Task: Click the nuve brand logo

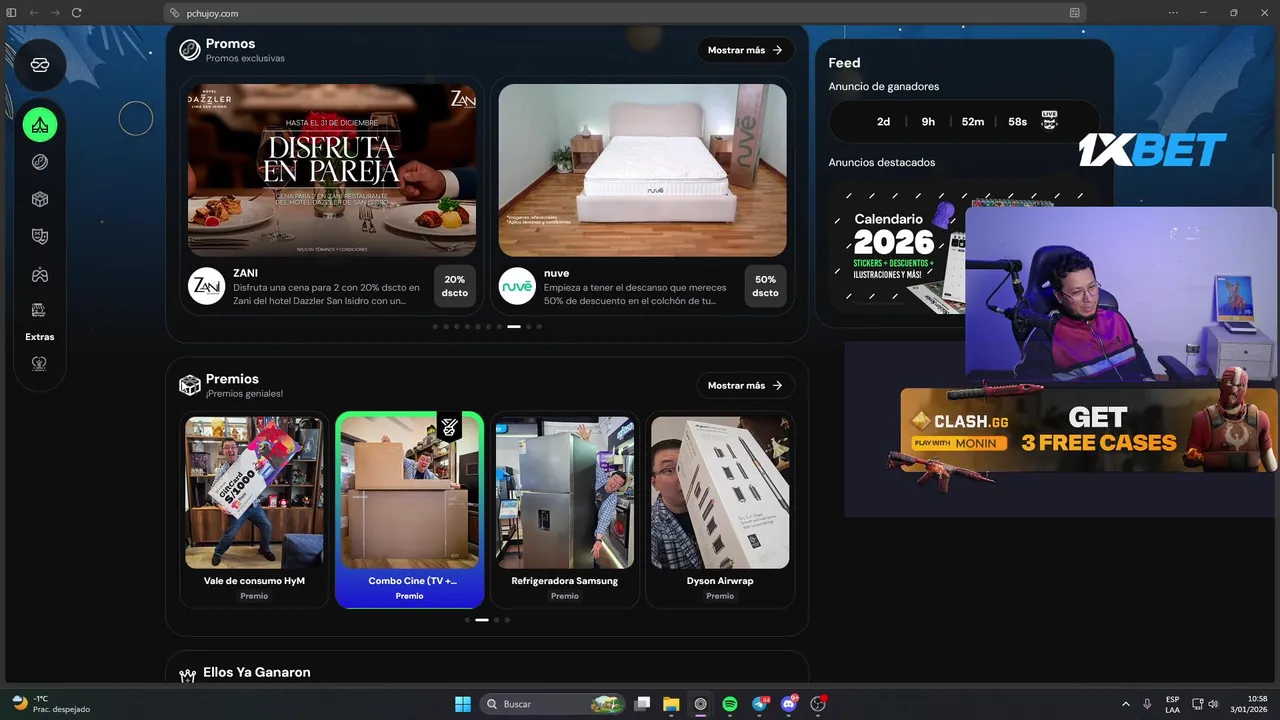Action: coord(517,286)
